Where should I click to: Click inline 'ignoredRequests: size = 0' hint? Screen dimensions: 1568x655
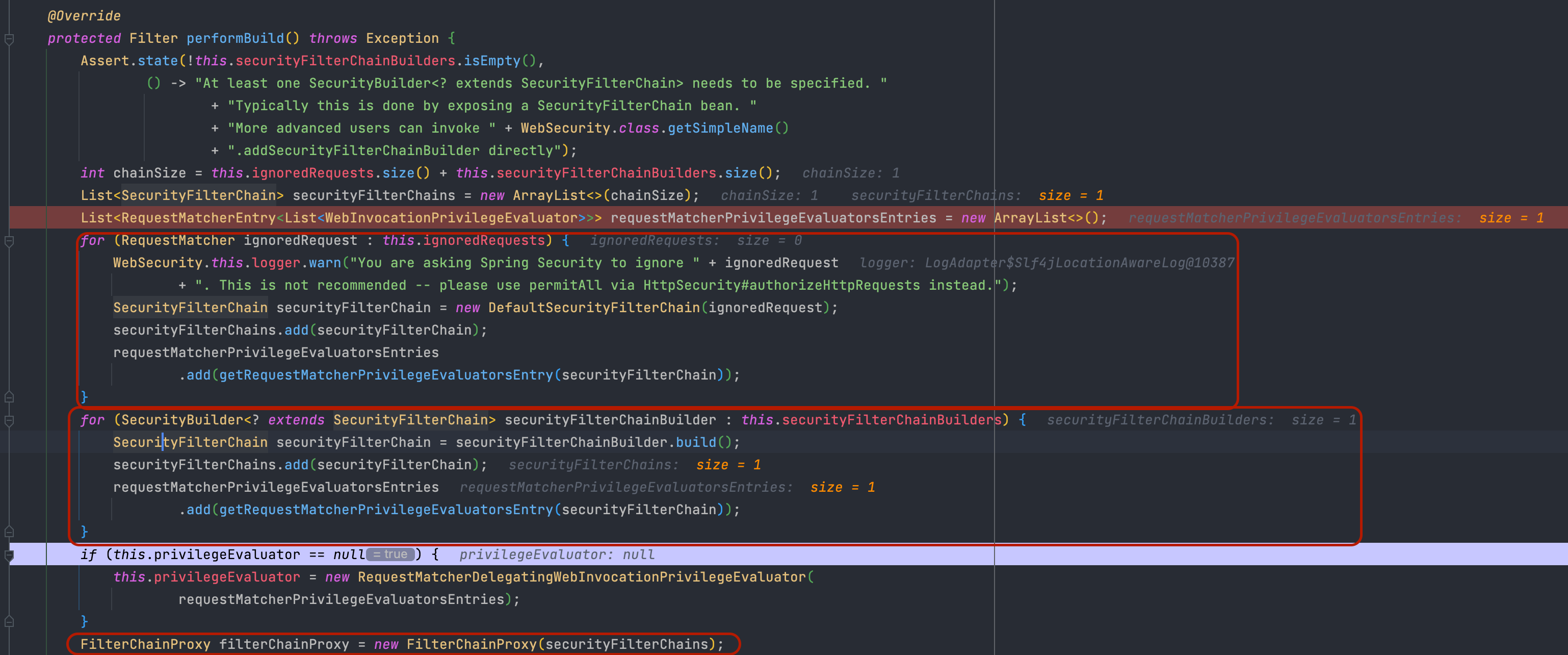695,241
